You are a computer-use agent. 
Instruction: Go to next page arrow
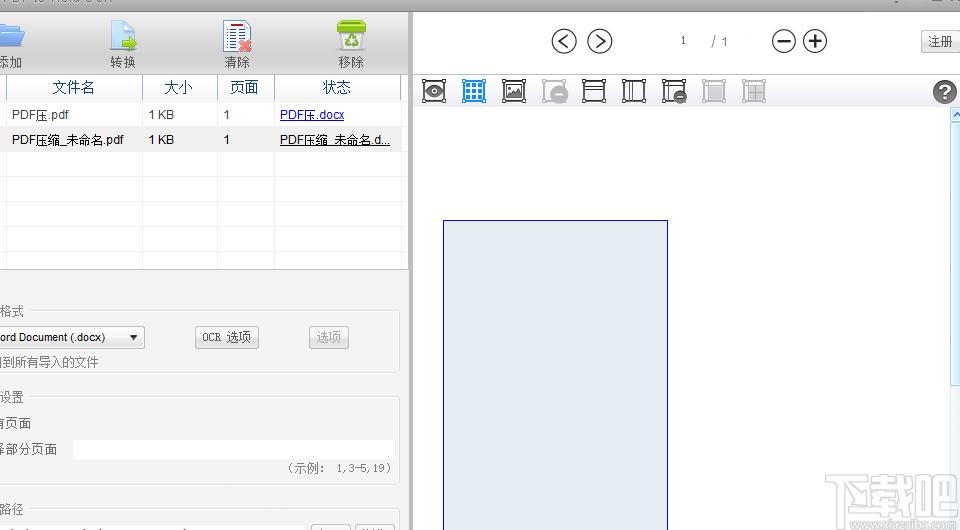click(599, 42)
